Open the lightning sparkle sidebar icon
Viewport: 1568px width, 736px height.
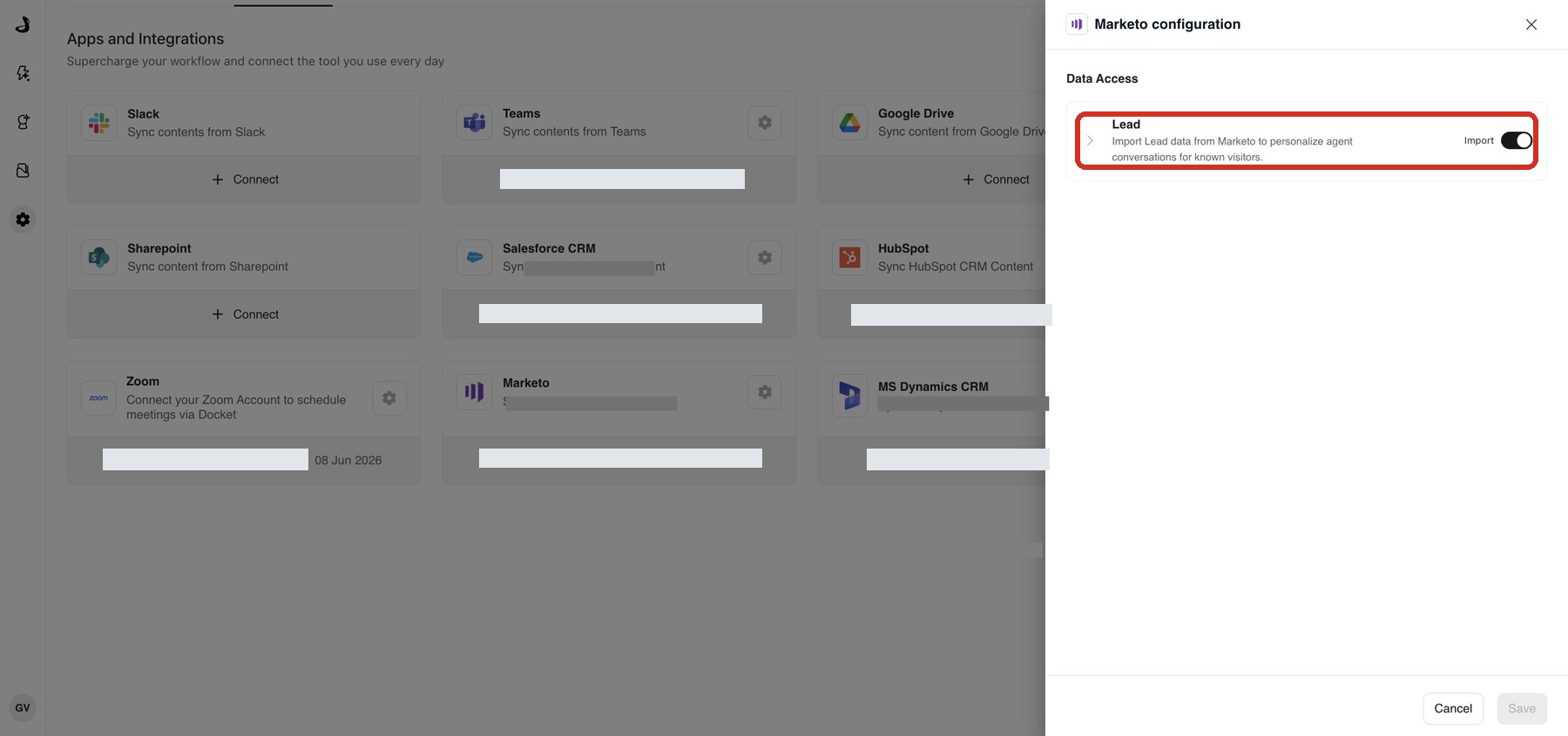(x=23, y=73)
